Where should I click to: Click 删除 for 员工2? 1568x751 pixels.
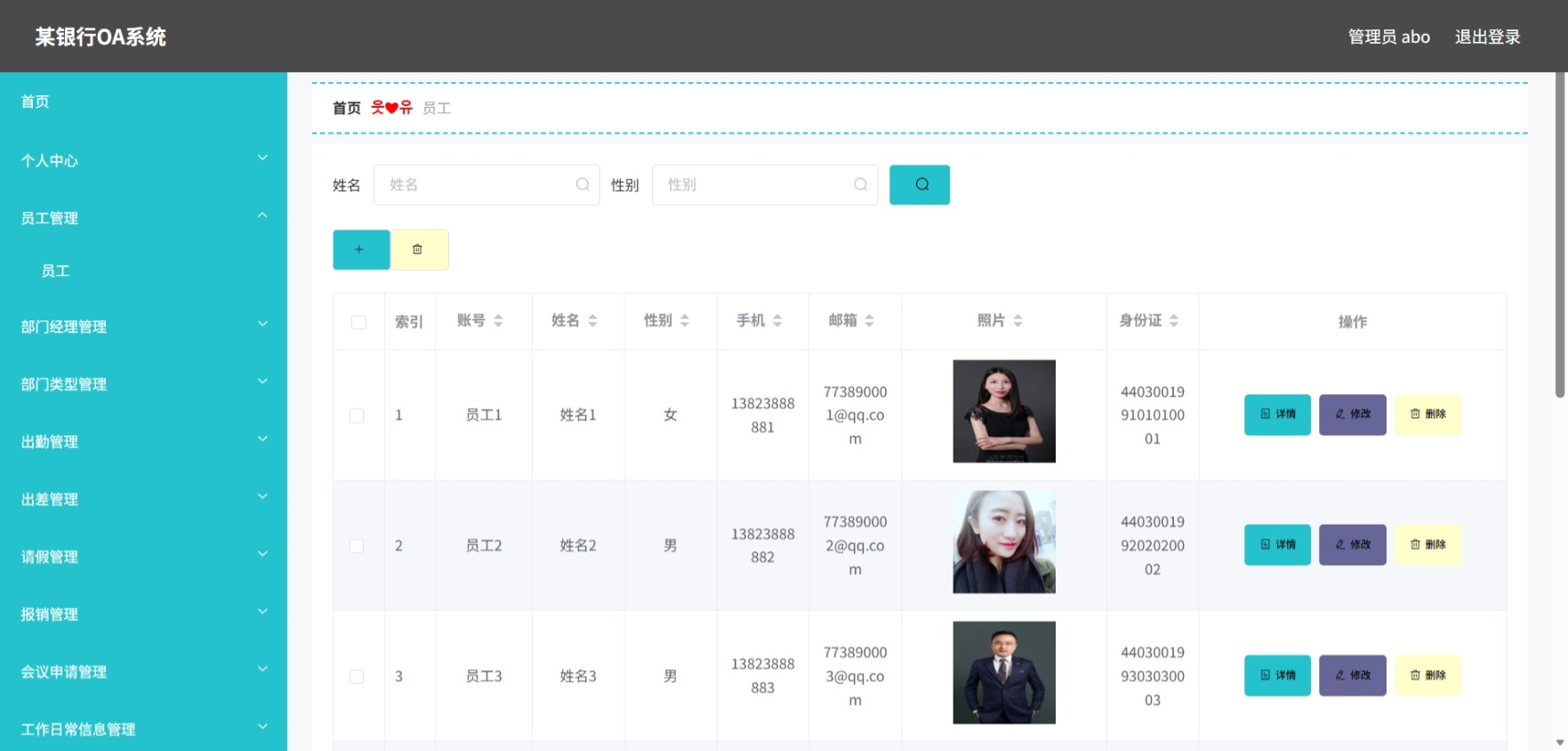(1427, 545)
